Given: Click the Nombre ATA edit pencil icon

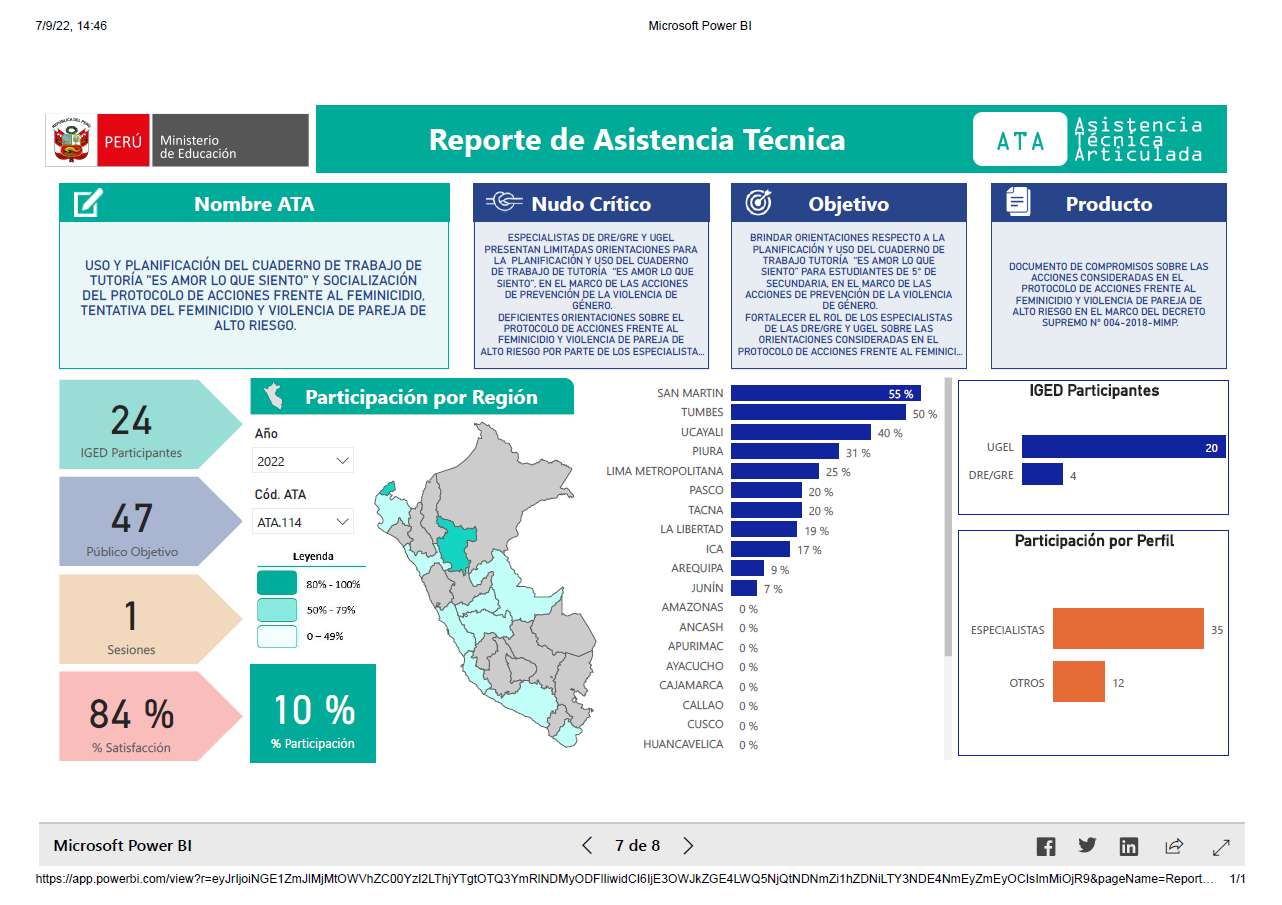Looking at the screenshot, I should coord(88,203).
